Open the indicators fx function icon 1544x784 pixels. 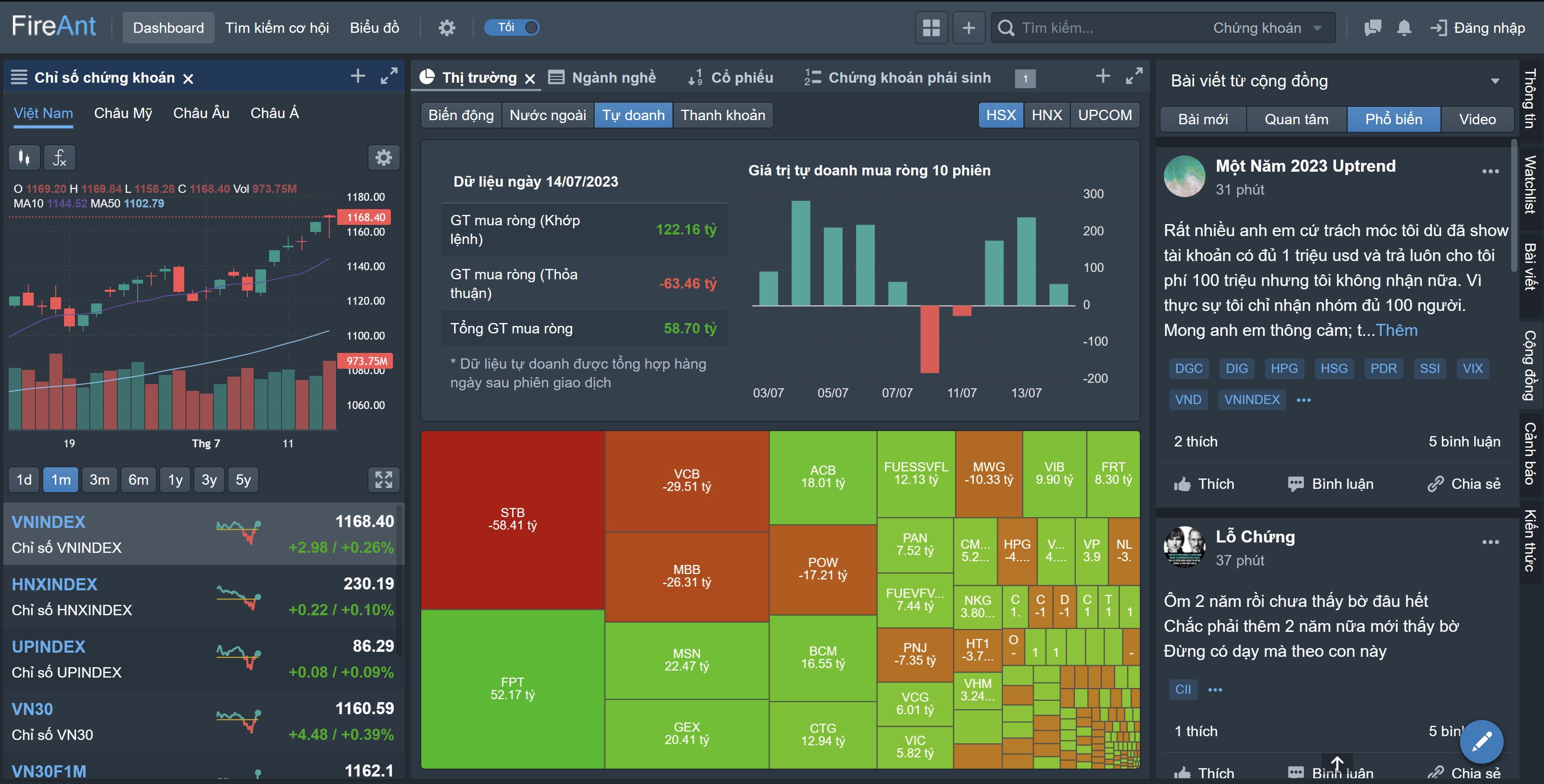tap(59, 158)
